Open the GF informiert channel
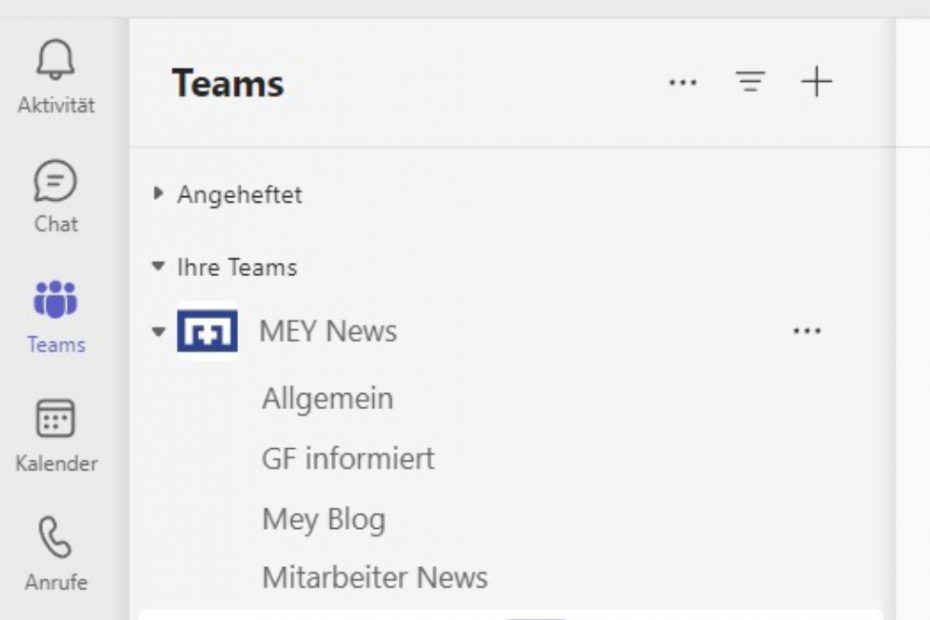 [x=348, y=459]
